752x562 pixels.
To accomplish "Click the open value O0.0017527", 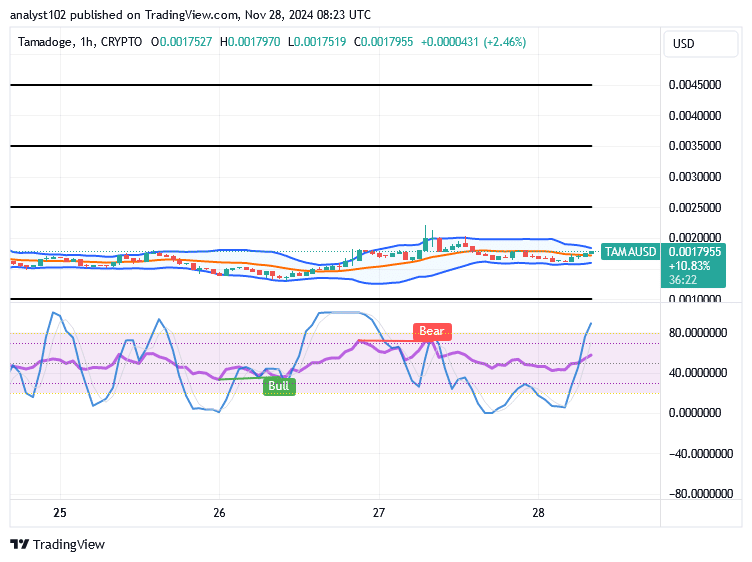I will pos(182,42).
